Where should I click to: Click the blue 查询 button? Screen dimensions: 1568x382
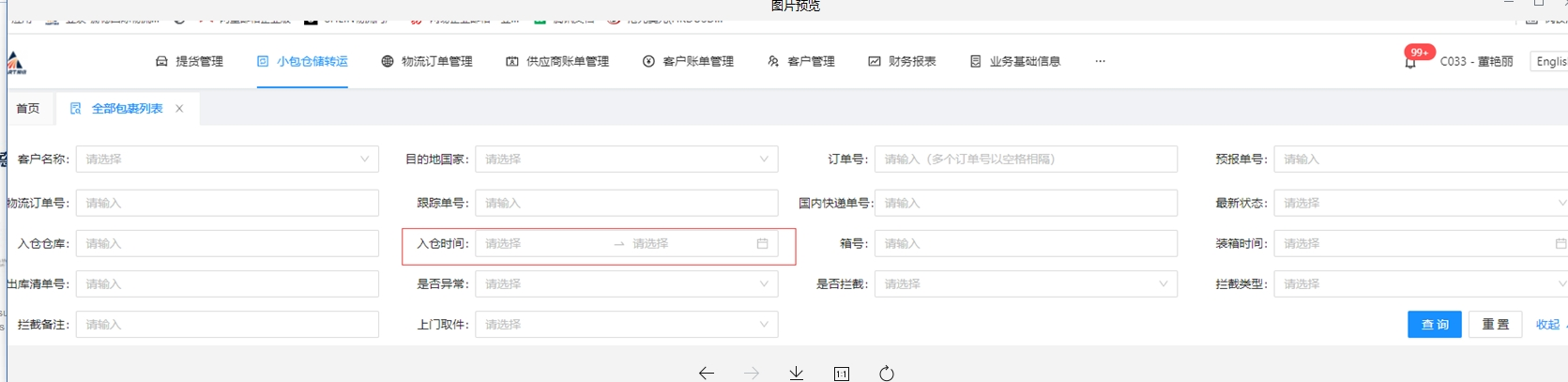coord(1434,325)
